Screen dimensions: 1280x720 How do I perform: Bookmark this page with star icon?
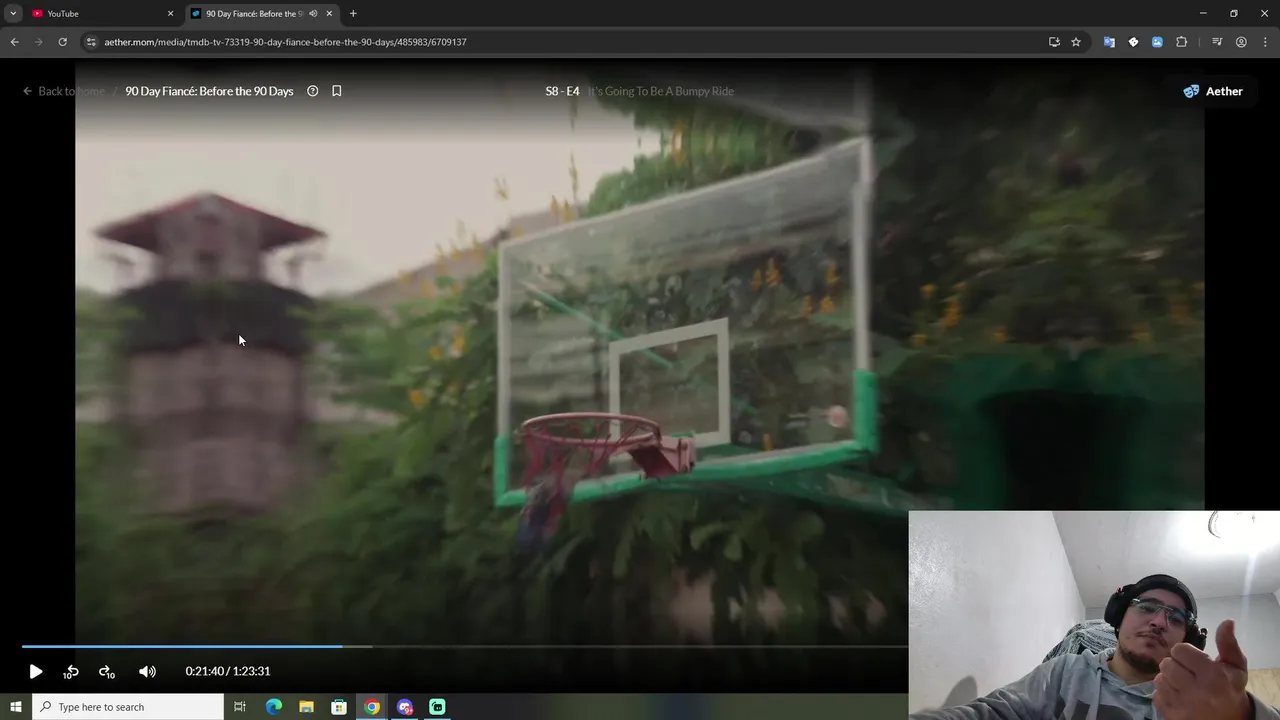click(x=1076, y=42)
